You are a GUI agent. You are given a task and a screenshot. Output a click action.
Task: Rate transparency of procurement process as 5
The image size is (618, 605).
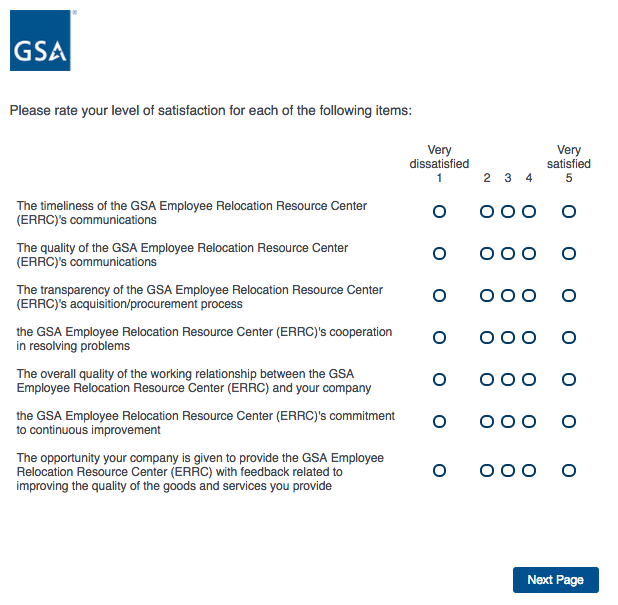tap(569, 296)
